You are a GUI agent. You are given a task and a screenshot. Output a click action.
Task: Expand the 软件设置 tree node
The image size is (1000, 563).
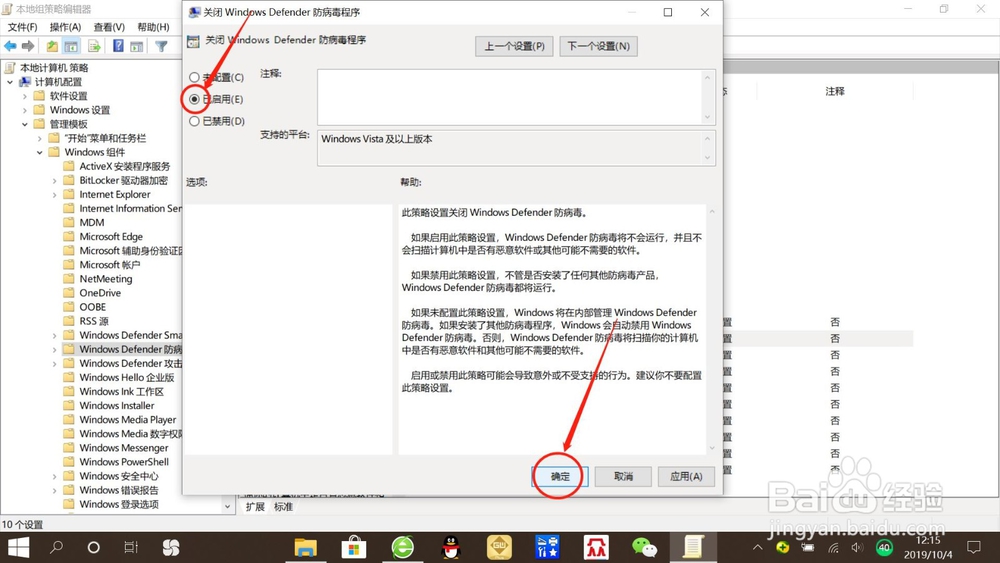[25, 96]
